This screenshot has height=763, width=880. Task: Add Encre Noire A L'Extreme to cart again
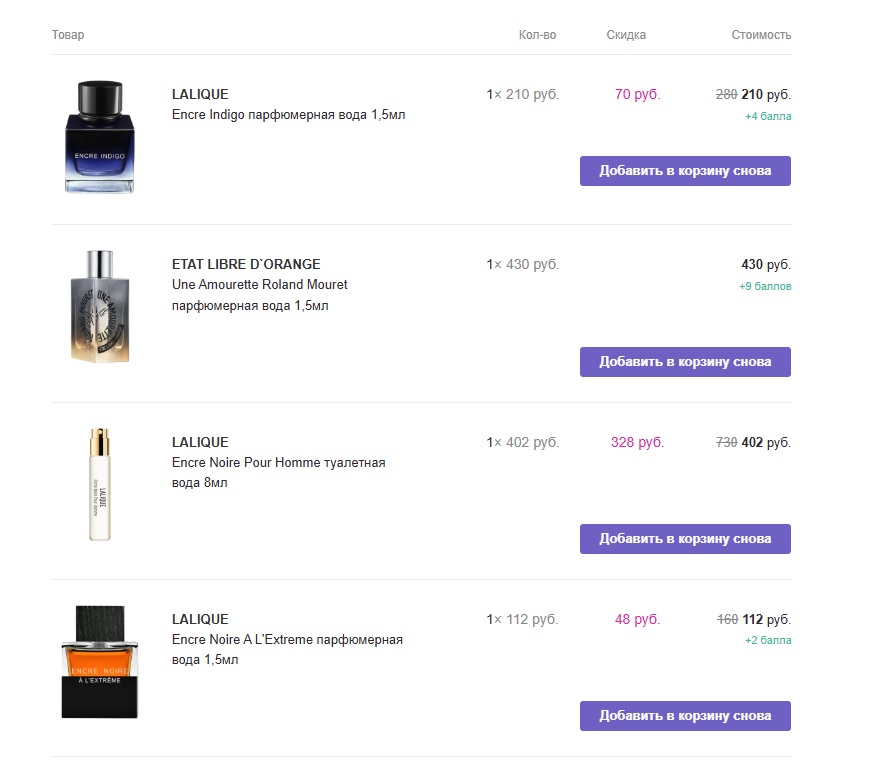click(x=685, y=716)
